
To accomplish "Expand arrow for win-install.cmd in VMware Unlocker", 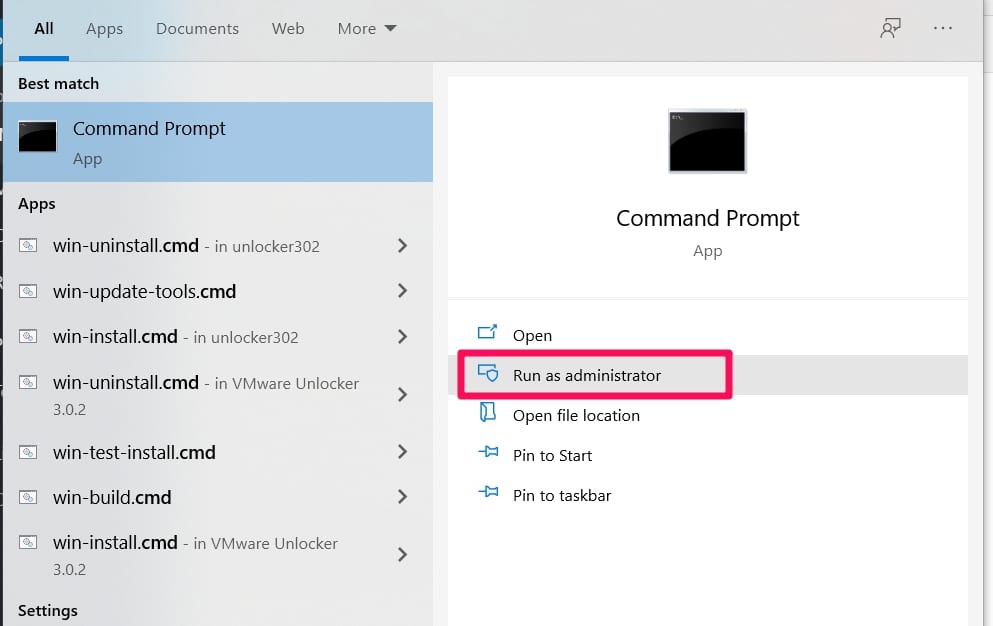I will click(x=402, y=555).
